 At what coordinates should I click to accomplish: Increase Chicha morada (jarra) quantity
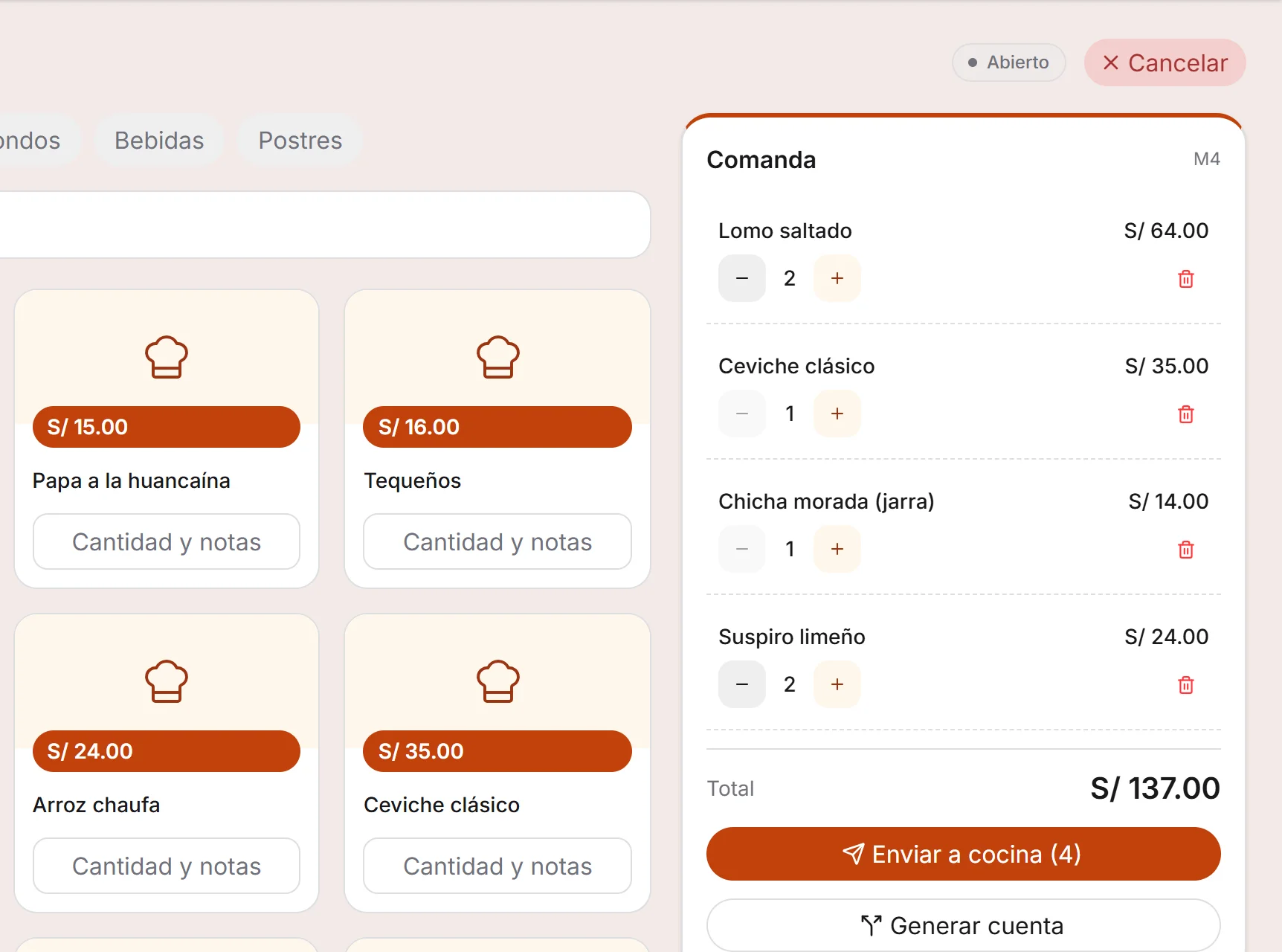[837, 549]
